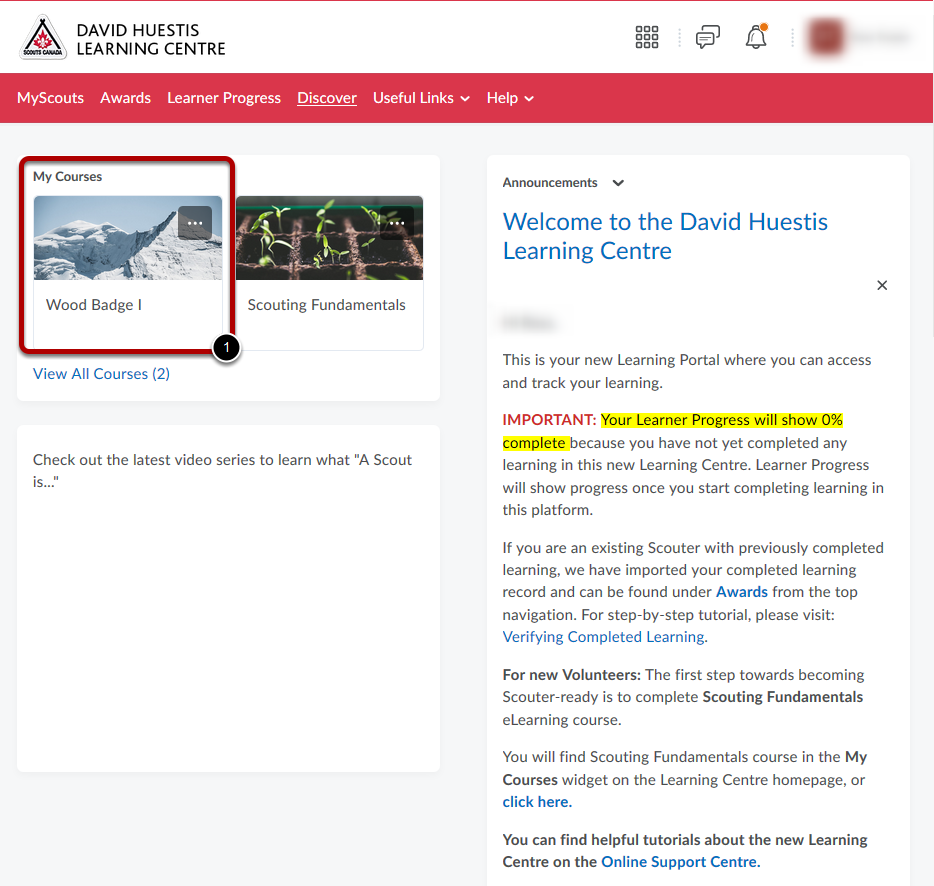Open the Scouting Fundamentals course image
Viewport: 934px width, 886px height.
tap(329, 238)
